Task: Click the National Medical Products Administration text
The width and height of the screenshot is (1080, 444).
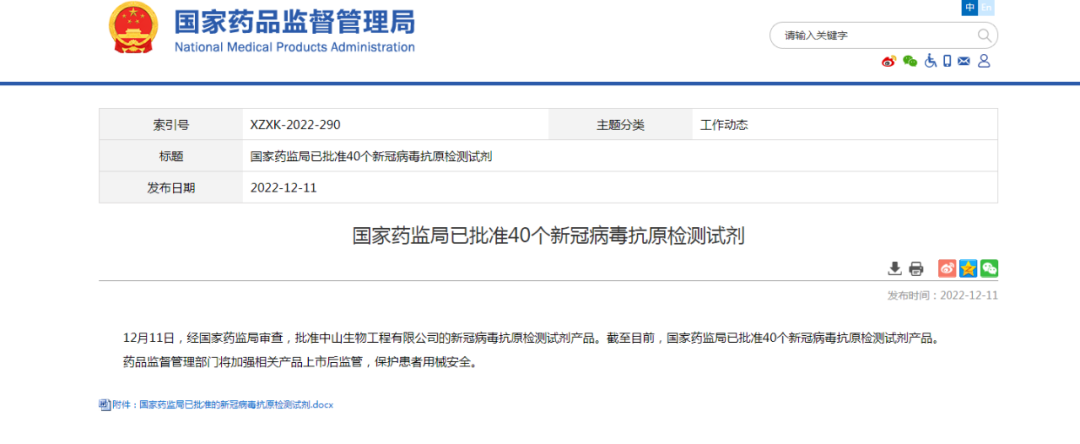Action: pyautogui.click(x=294, y=47)
